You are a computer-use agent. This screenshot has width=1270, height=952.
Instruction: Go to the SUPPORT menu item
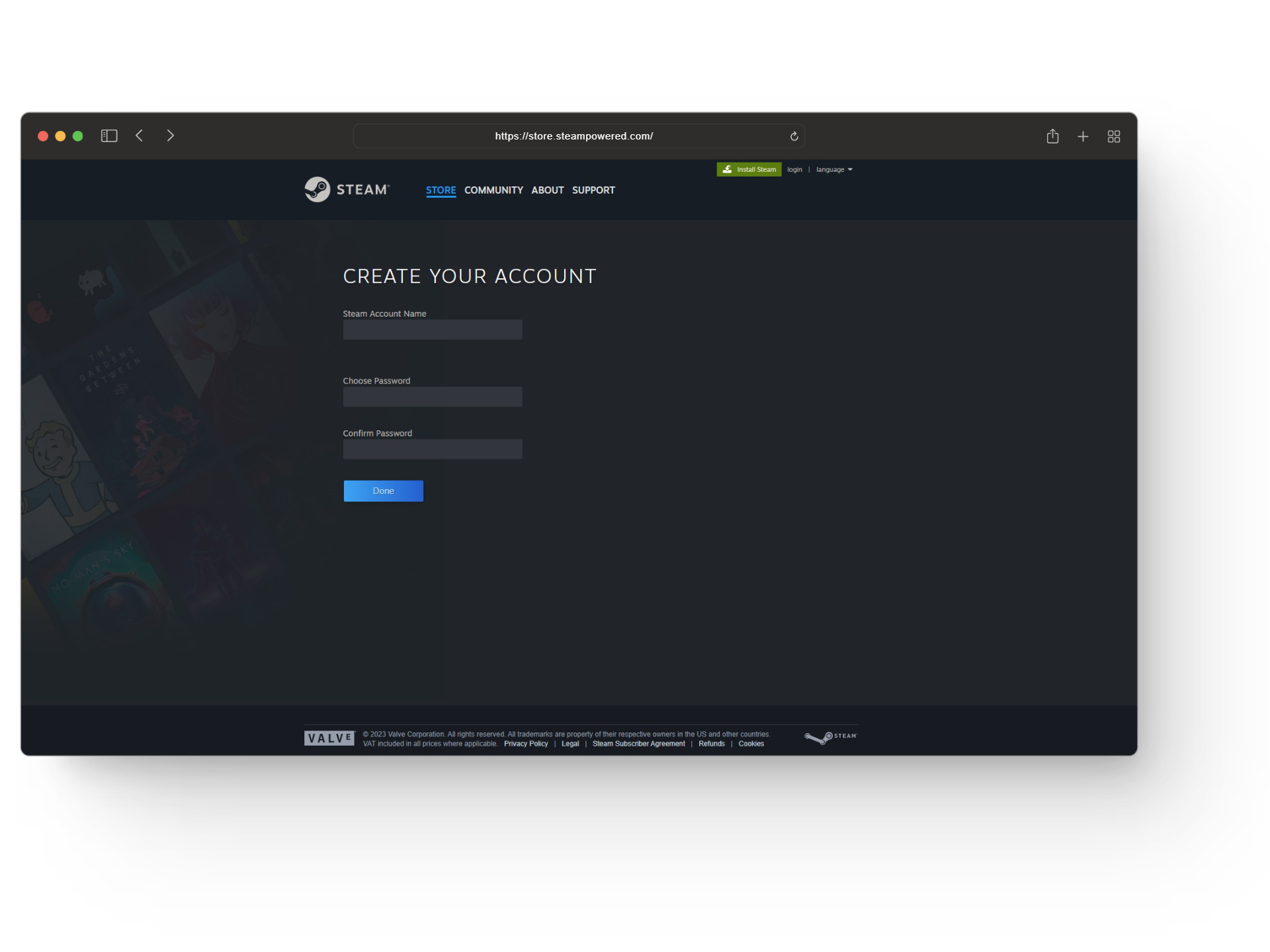pos(593,190)
